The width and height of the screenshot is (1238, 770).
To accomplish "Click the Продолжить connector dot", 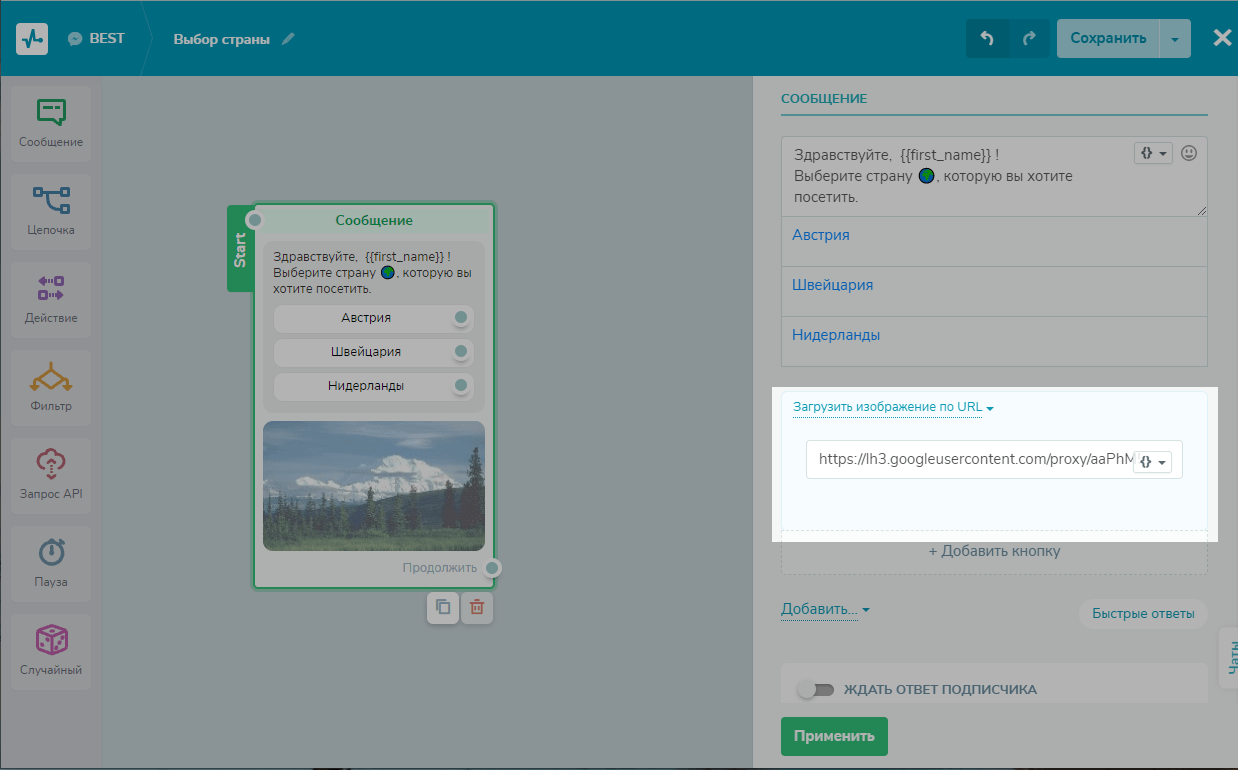I will (x=491, y=568).
